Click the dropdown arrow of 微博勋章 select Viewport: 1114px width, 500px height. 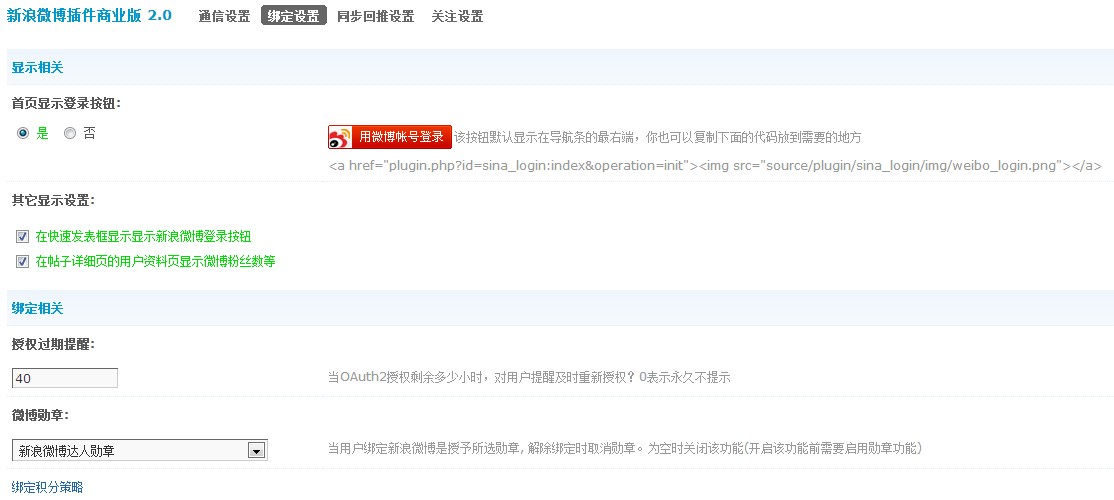point(256,450)
